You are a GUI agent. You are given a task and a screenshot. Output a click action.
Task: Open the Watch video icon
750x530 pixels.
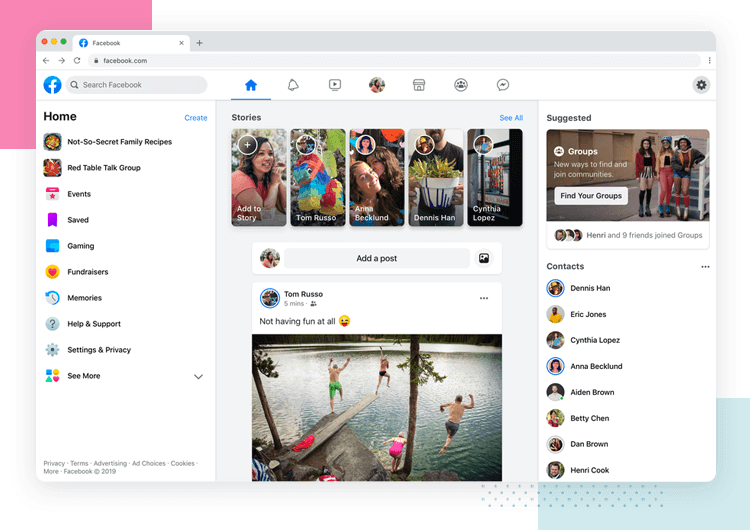(x=335, y=85)
